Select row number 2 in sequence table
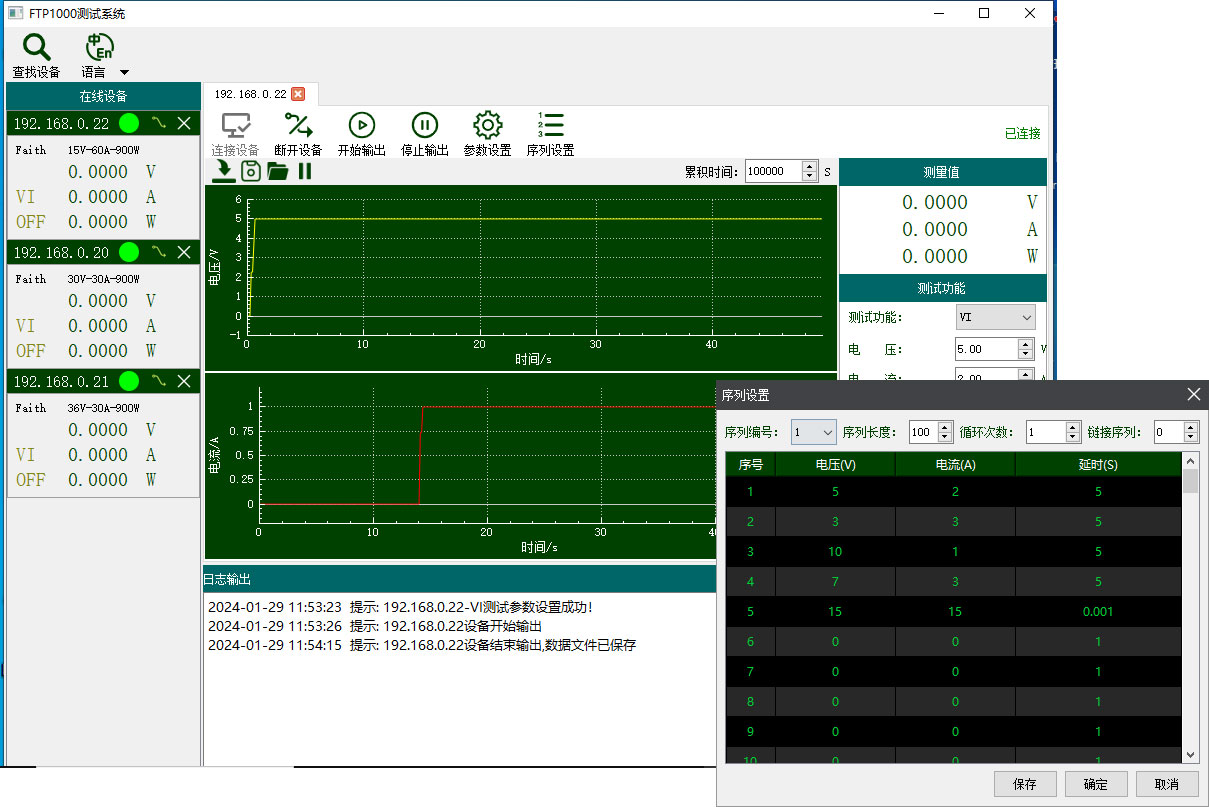 coord(750,521)
